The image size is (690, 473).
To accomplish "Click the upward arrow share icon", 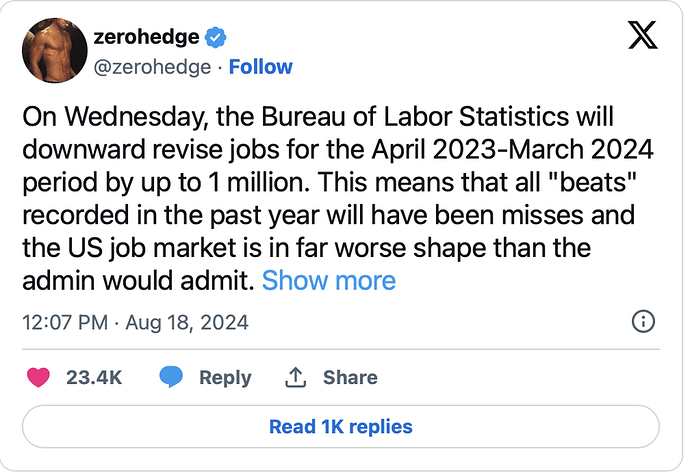I will click(x=296, y=377).
